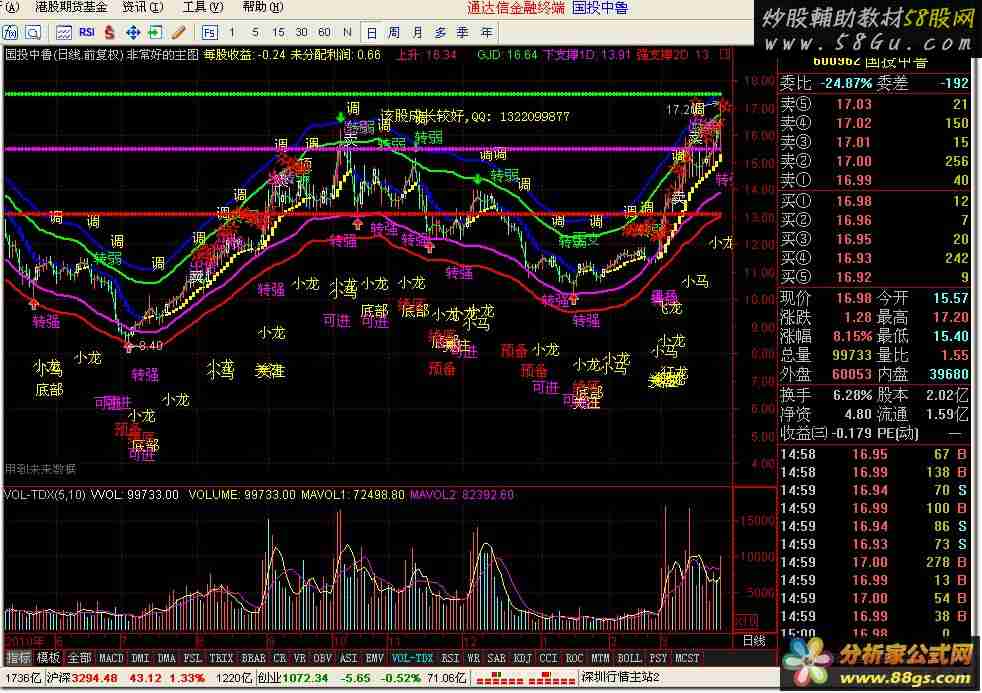Select BRAR indicator tab
Image resolution: width=982 pixels, height=693 pixels.
pyautogui.click(x=254, y=658)
